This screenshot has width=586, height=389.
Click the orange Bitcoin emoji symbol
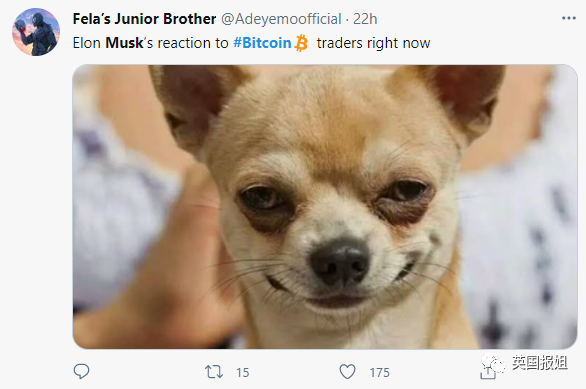point(301,43)
